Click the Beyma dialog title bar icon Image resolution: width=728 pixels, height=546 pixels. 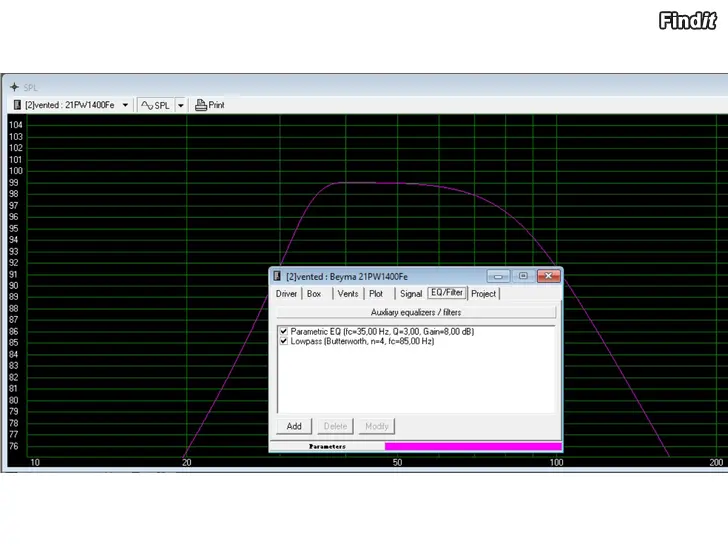[x=277, y=276]
